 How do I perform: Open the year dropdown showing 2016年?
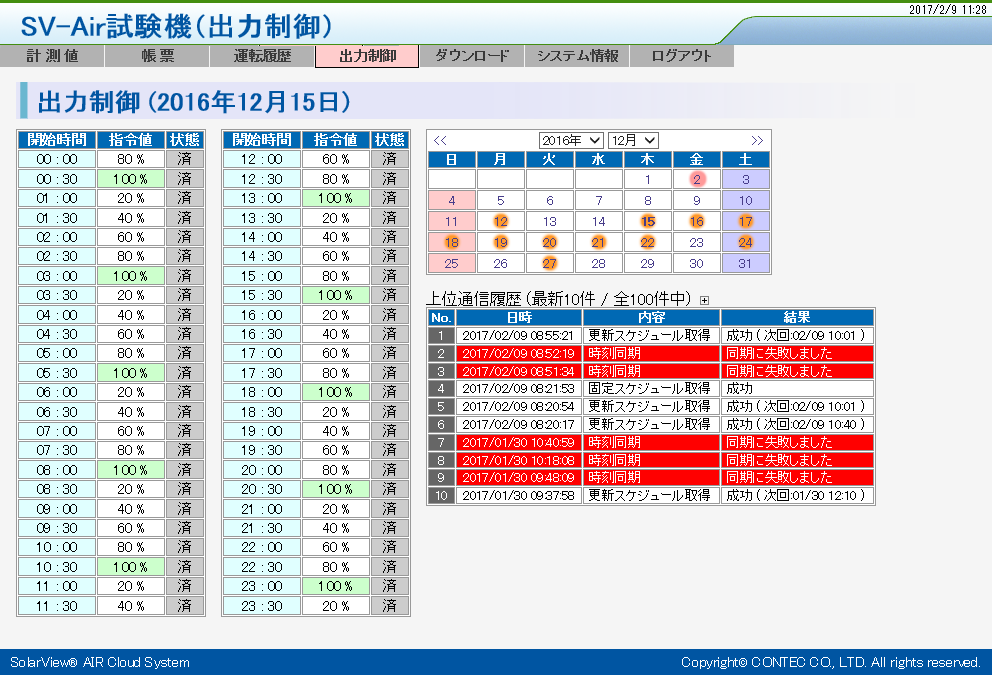(571, 140)
